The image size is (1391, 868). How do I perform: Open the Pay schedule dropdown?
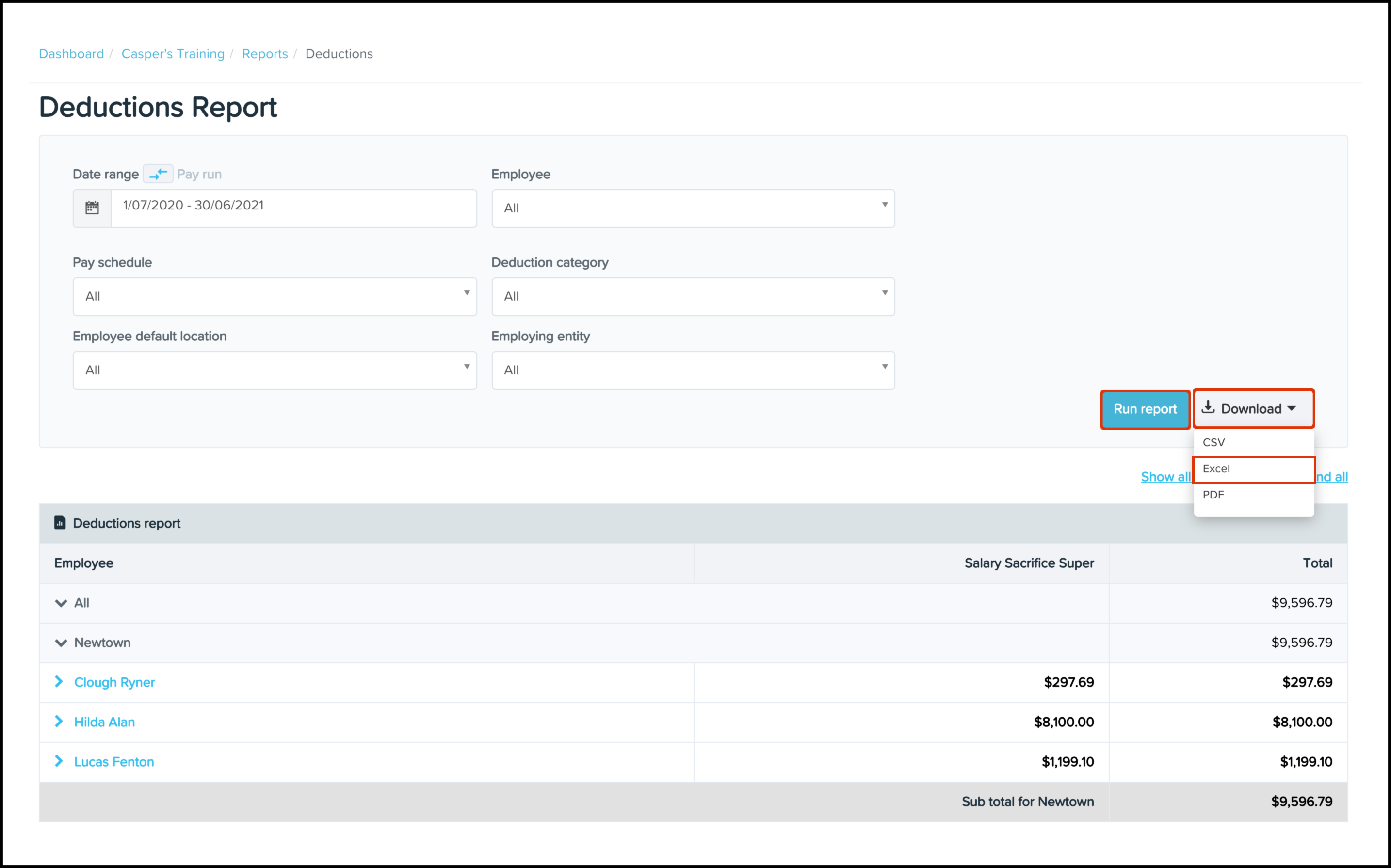pos(275,296)
